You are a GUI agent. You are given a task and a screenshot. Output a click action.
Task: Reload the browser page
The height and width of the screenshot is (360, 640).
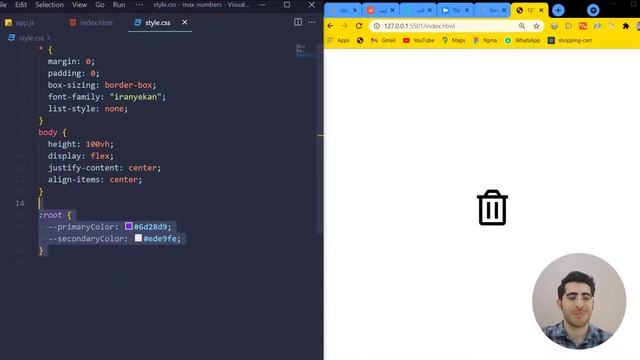(x=359, y=26)
